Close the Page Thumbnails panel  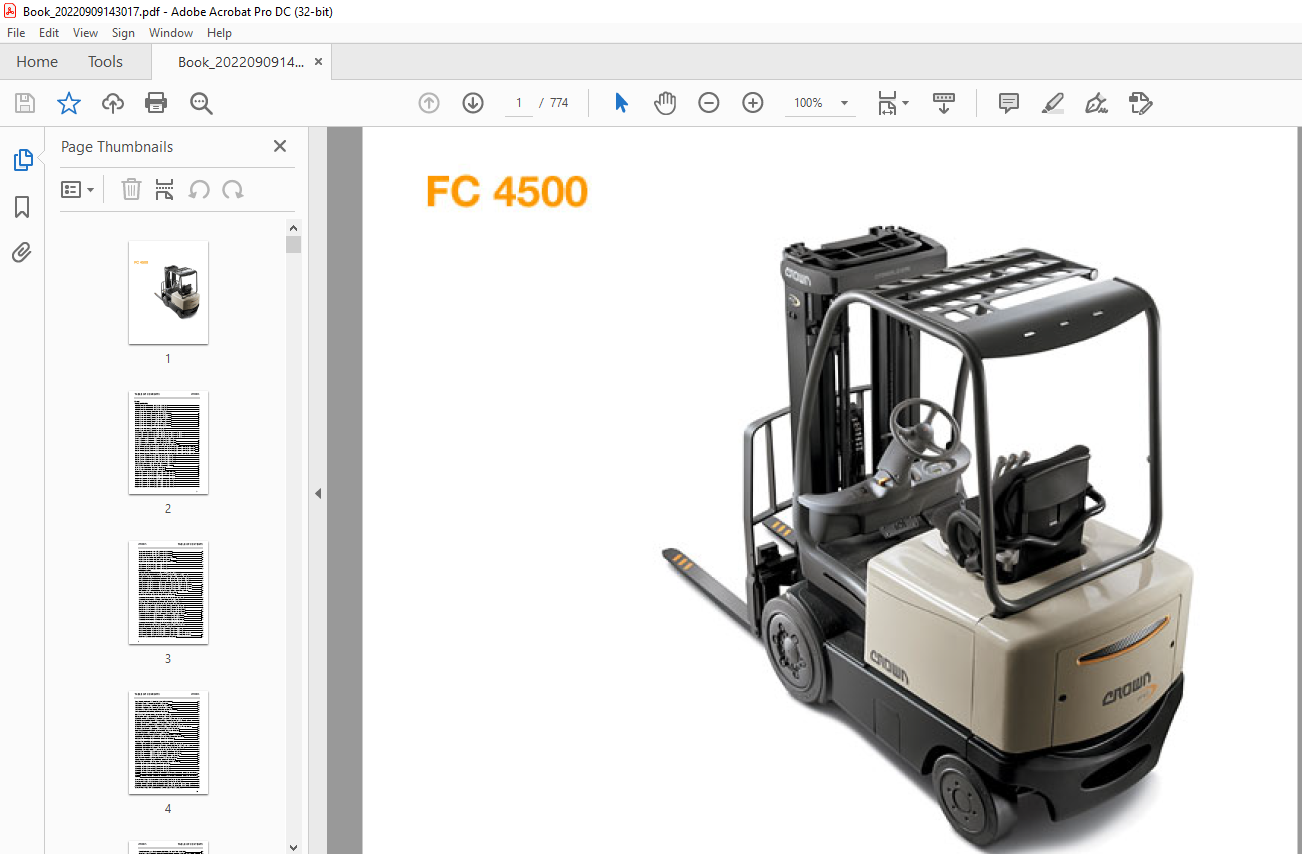[x=280, y=146]
